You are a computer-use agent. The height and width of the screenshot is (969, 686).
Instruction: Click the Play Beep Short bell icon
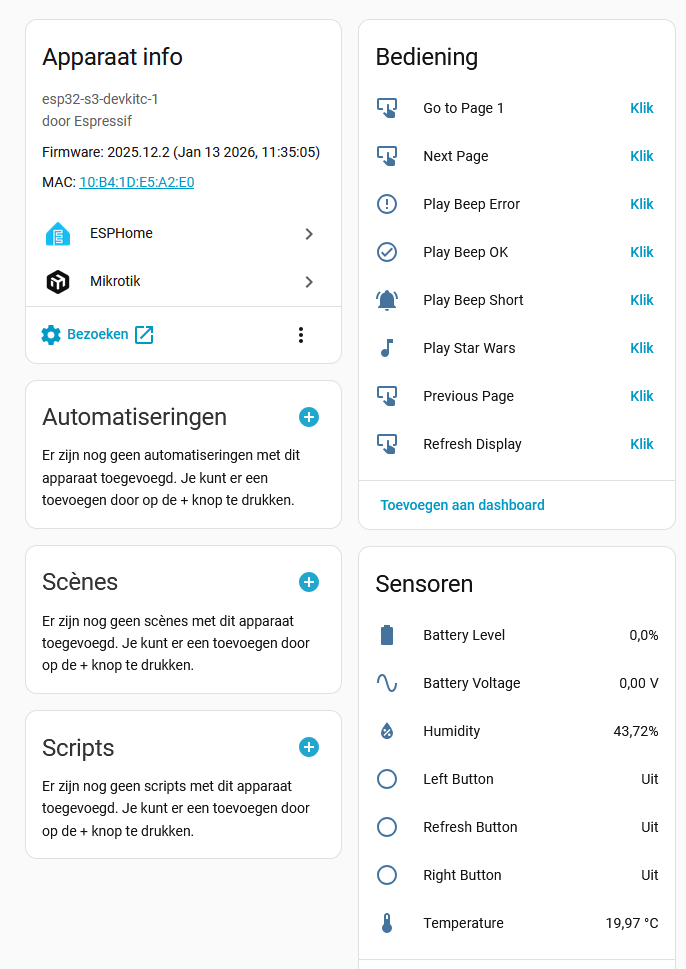click(387, 300)
